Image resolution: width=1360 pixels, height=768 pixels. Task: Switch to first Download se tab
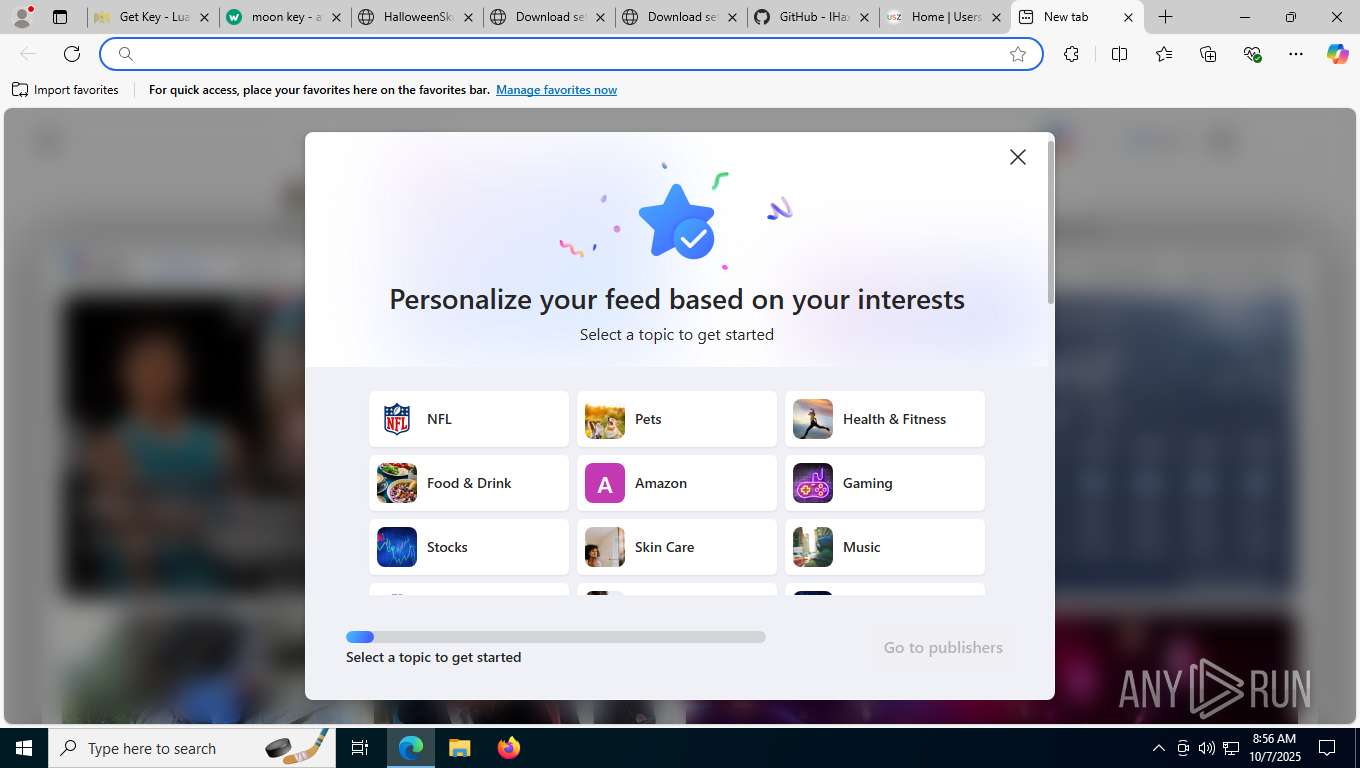pyautogui.click(x=549, y=17)
